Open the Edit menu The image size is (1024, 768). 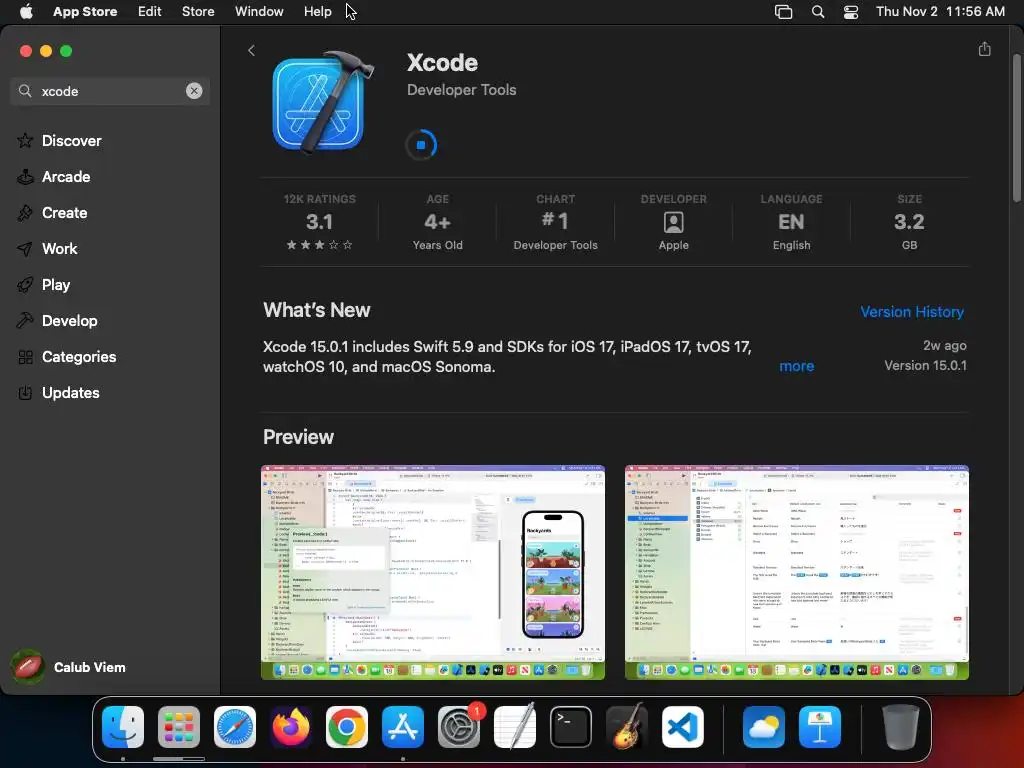coord(150,11)
